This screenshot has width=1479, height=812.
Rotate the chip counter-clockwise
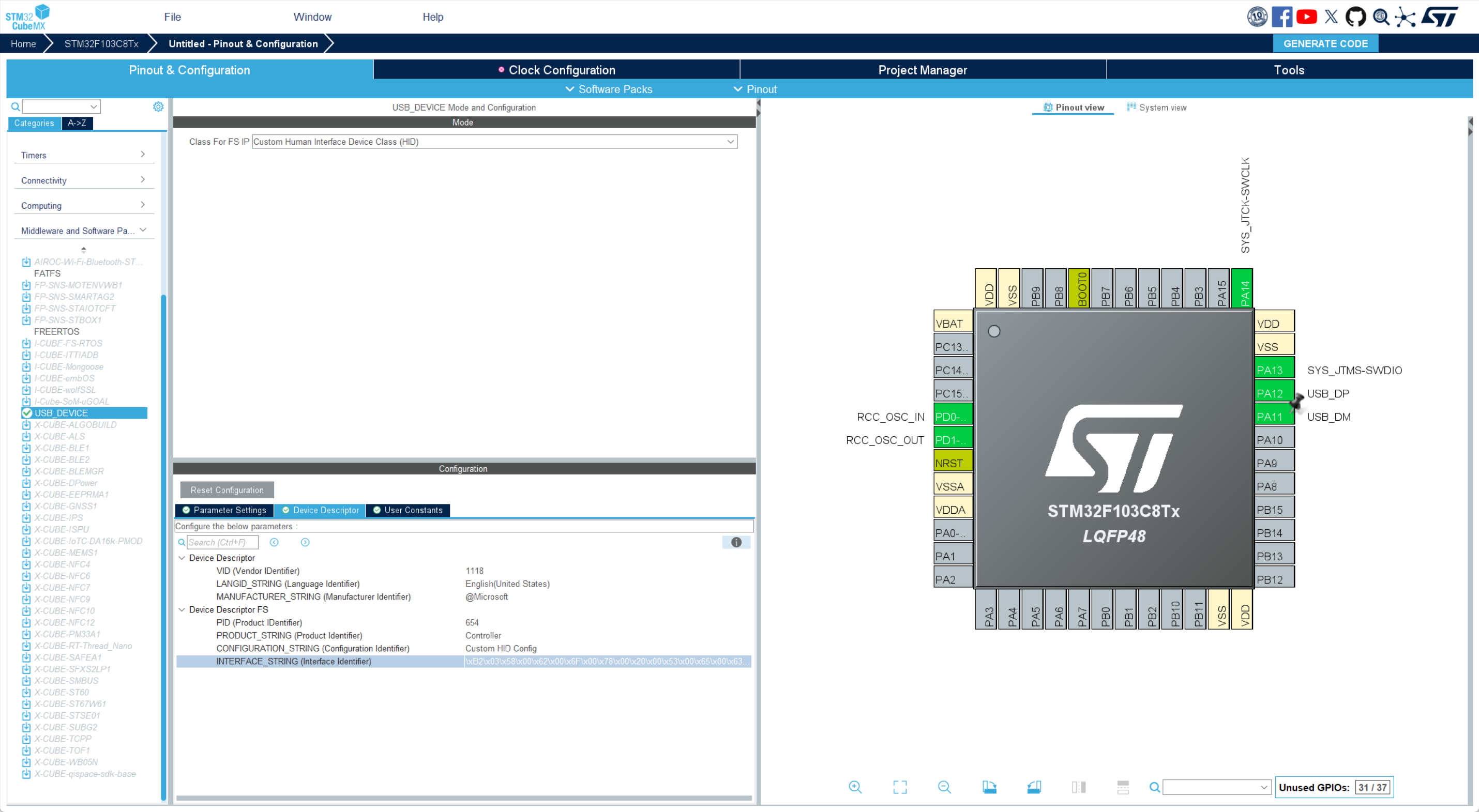coord(1033,787)
